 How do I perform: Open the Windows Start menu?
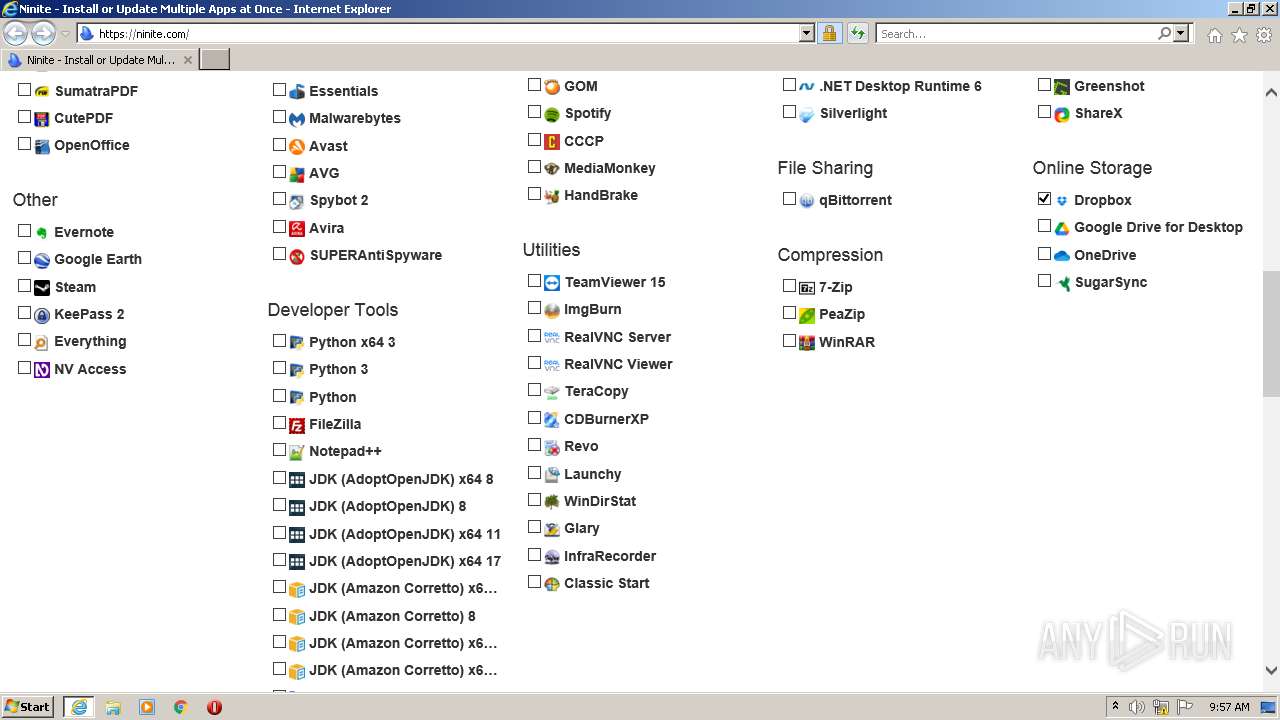28,707
